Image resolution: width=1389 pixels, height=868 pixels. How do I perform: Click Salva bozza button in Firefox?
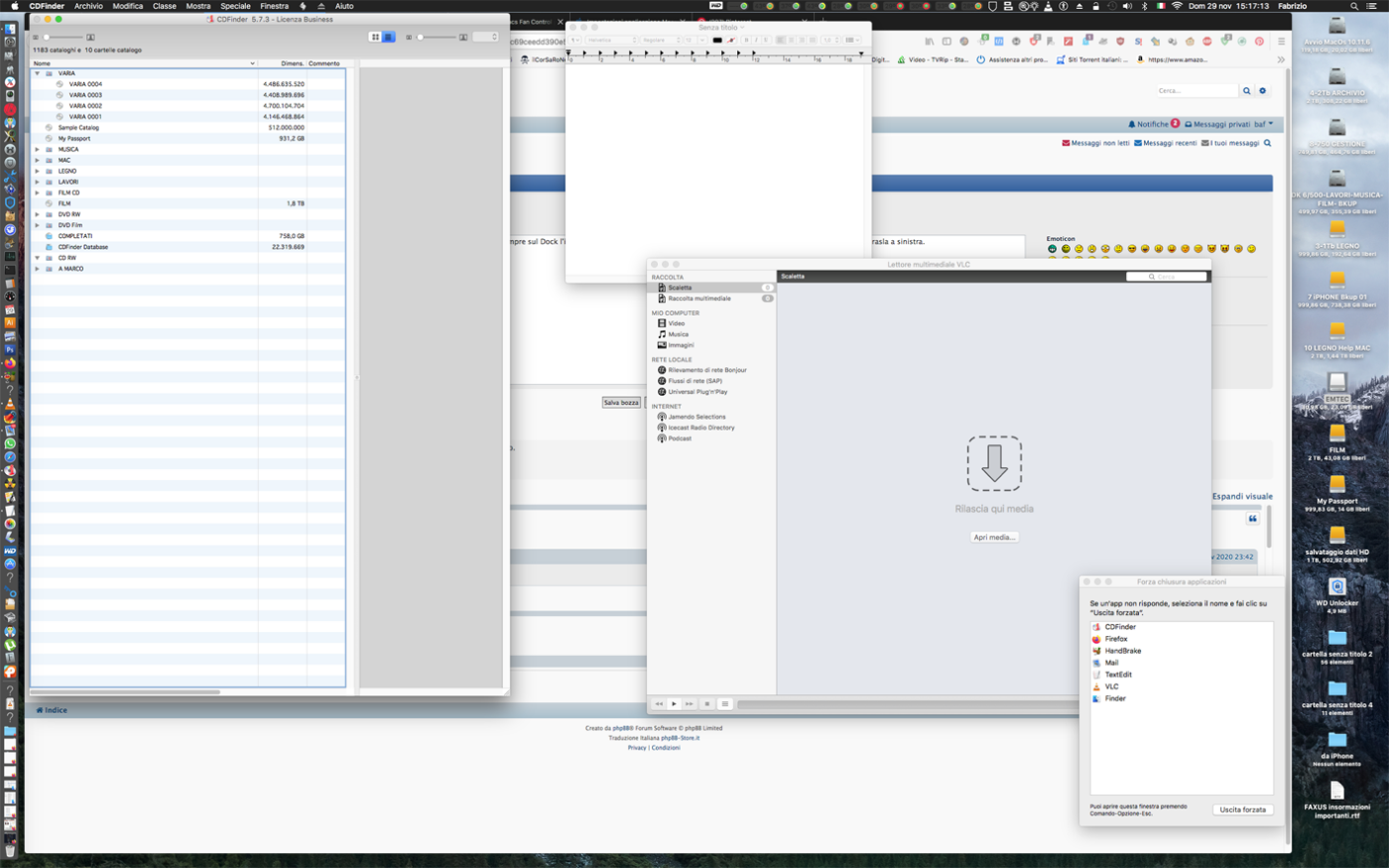[x=621, y=403]
